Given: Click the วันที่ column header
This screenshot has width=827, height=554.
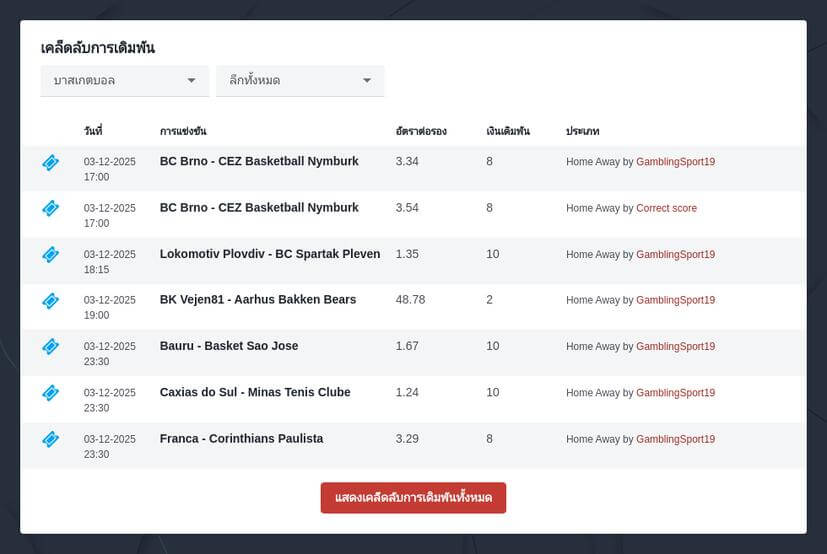Looking at the screenshot, I should pos(93,132).
